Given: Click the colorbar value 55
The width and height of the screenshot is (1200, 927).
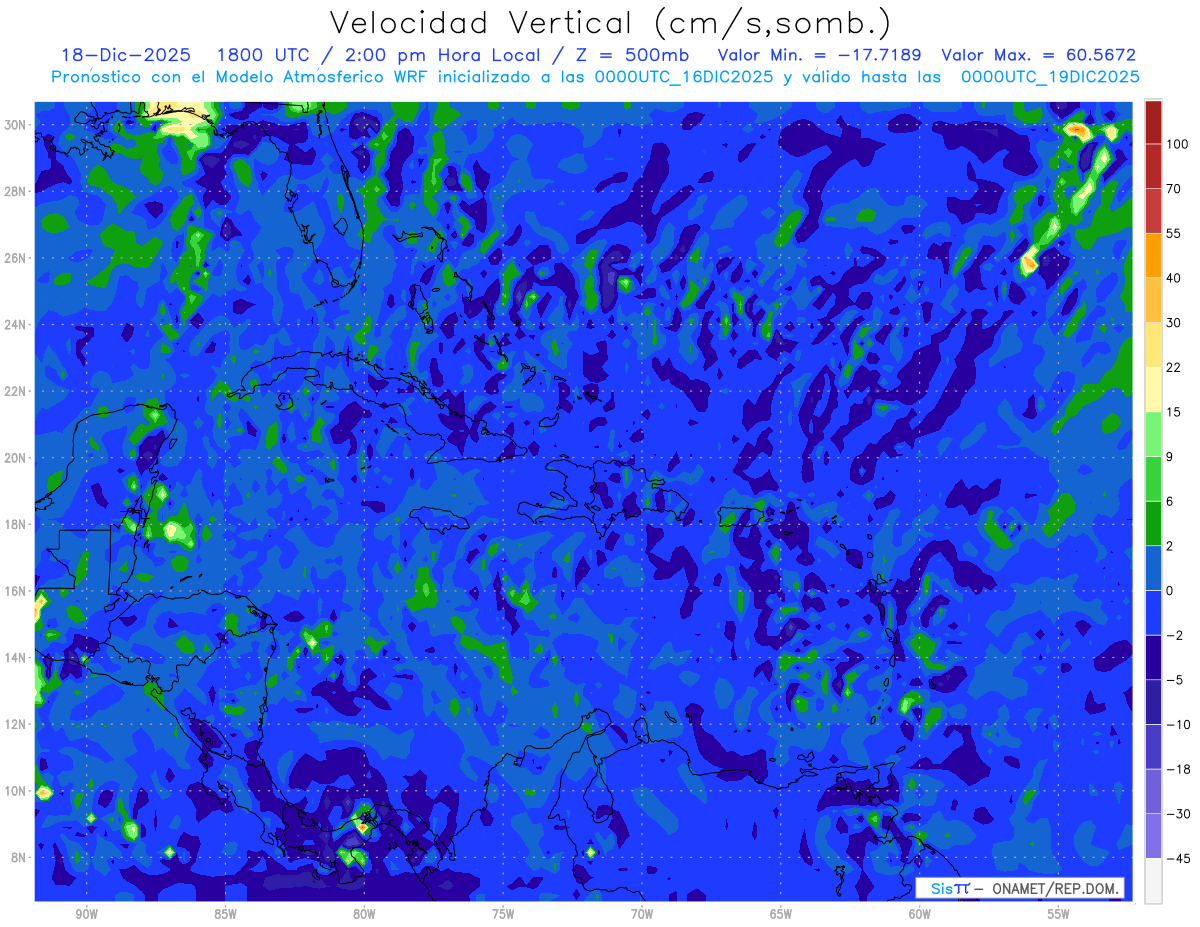Looking at the screenshot, I should [x=1173, y=233].
